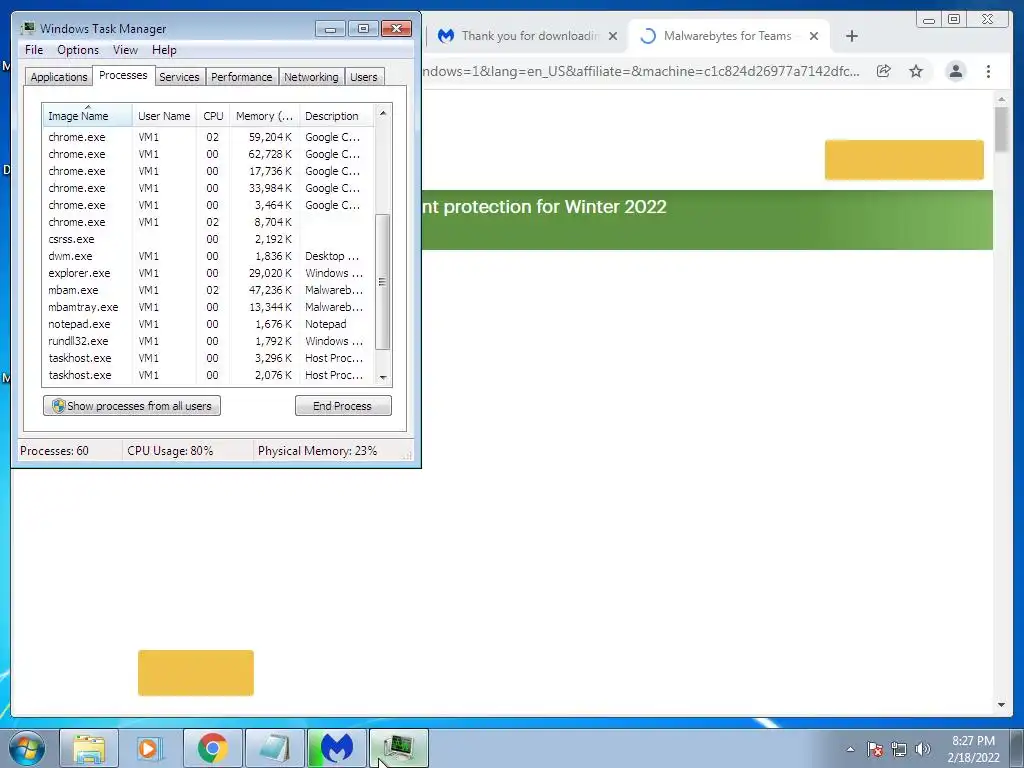Select the mbamtray.exe process row
Viewport: 1024px width, 768px height.
pos(209,307)
